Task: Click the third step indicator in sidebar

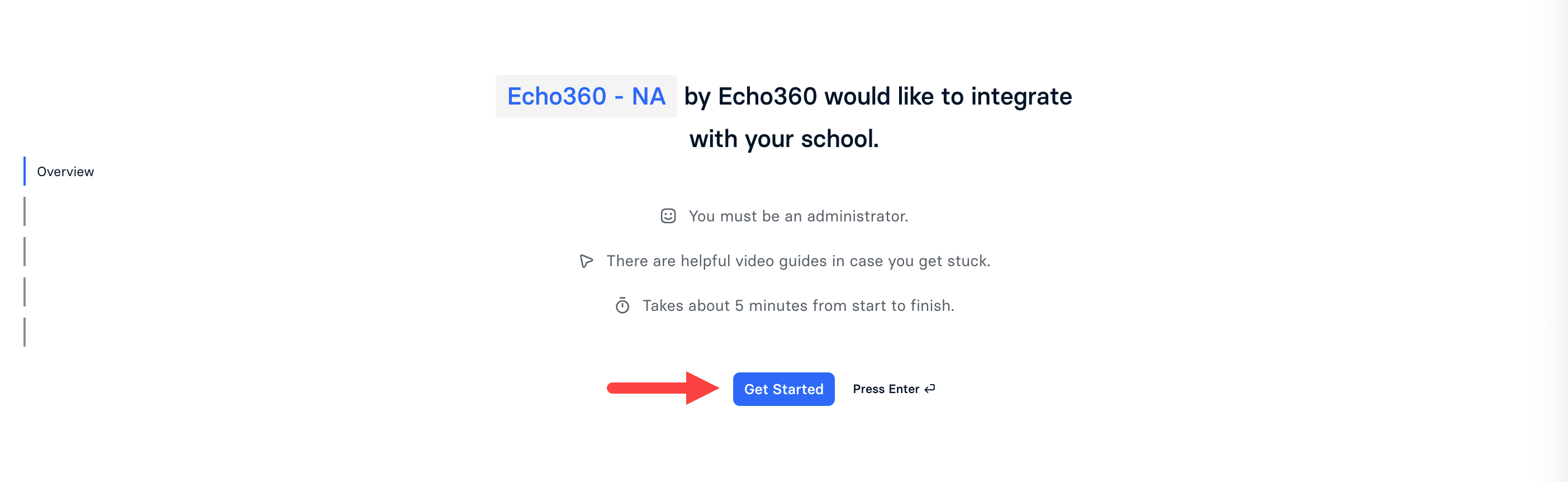Action: click(x=25, y=251)
